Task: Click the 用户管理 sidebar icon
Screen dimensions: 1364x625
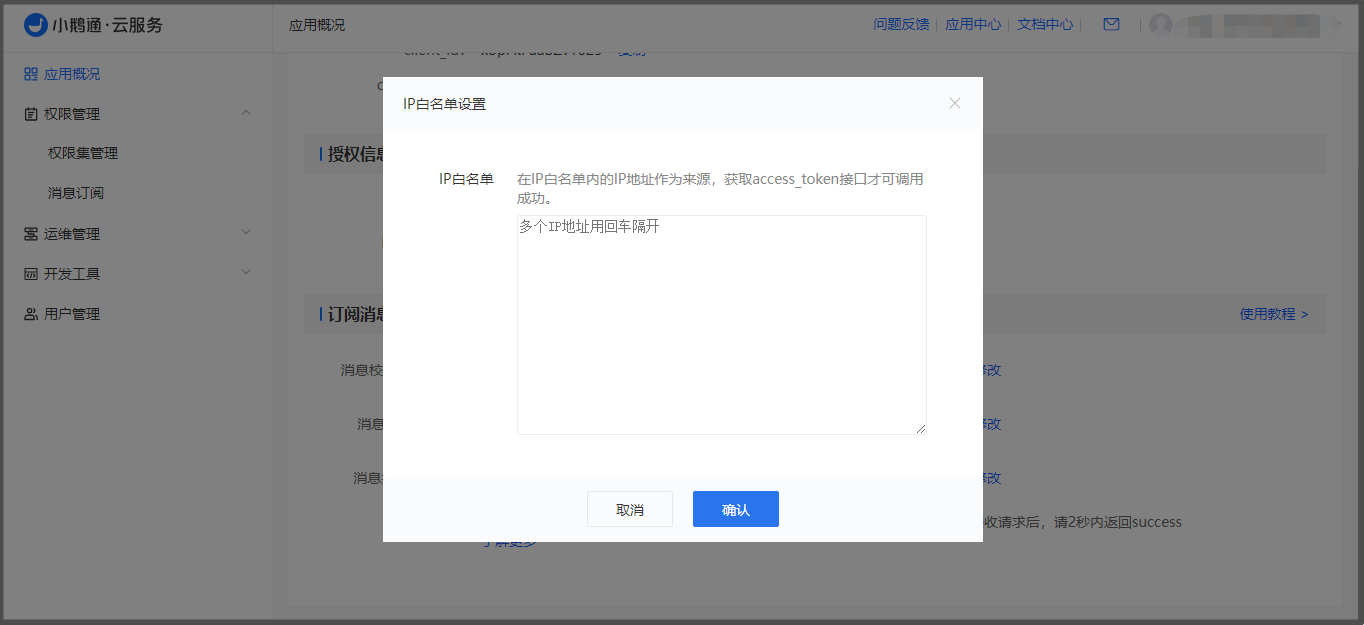Action: pos(31,314)
